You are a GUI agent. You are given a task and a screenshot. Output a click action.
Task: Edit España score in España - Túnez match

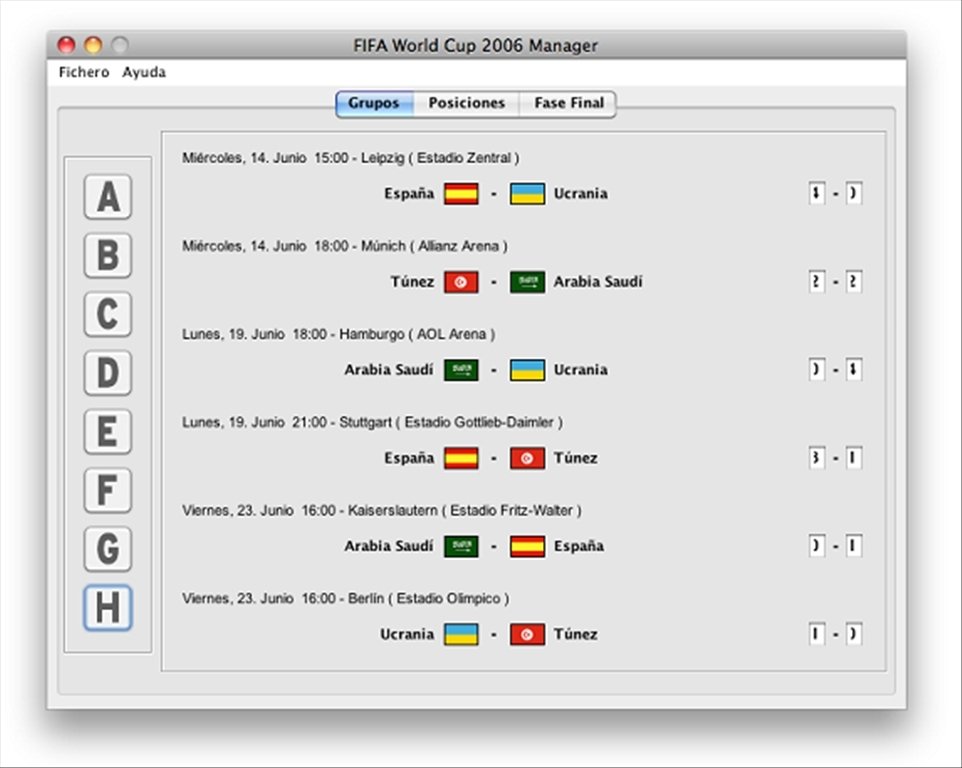click(817, 458)
